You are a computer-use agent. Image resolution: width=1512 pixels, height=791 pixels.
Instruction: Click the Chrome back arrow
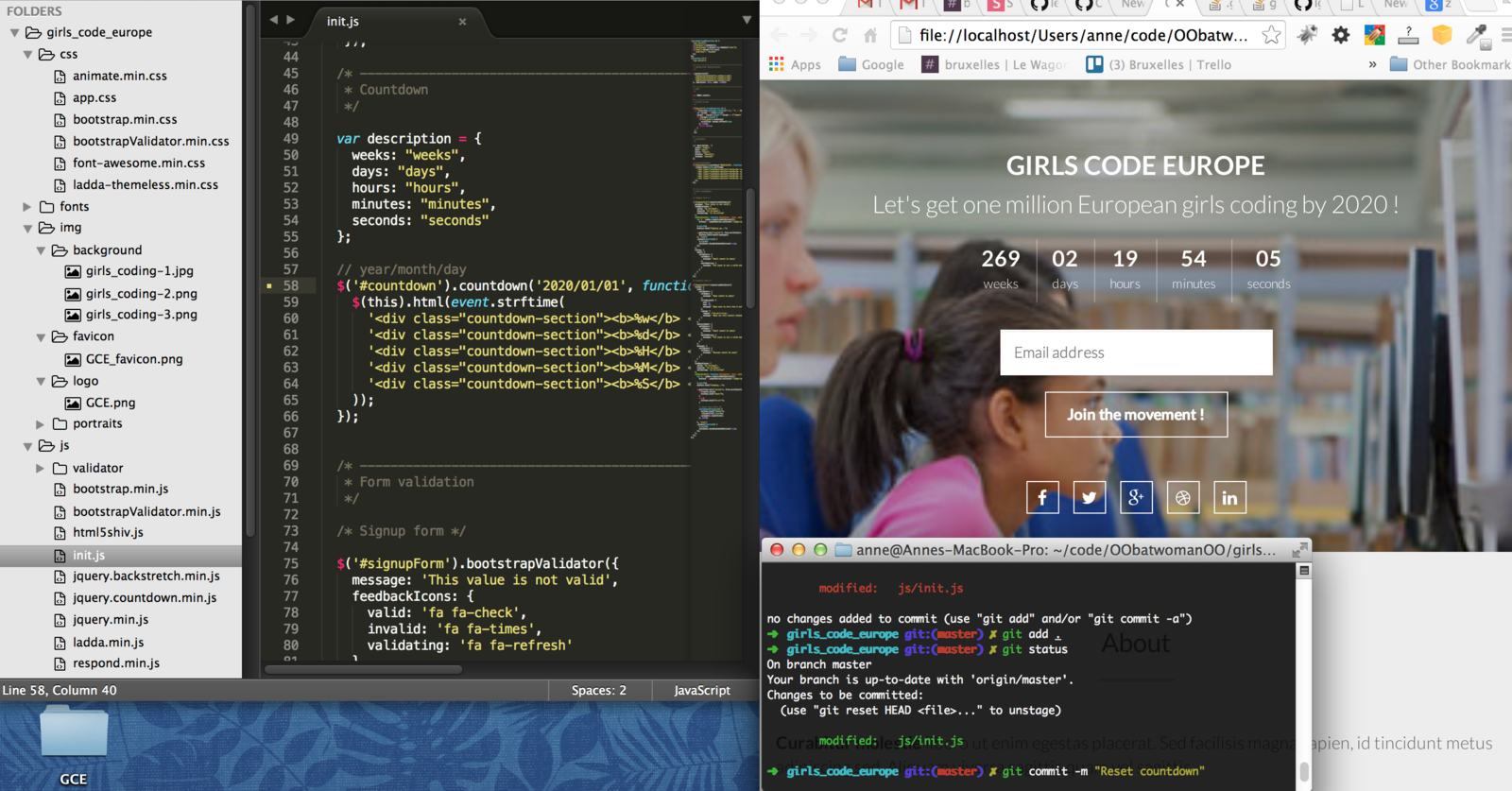(779, 36)
